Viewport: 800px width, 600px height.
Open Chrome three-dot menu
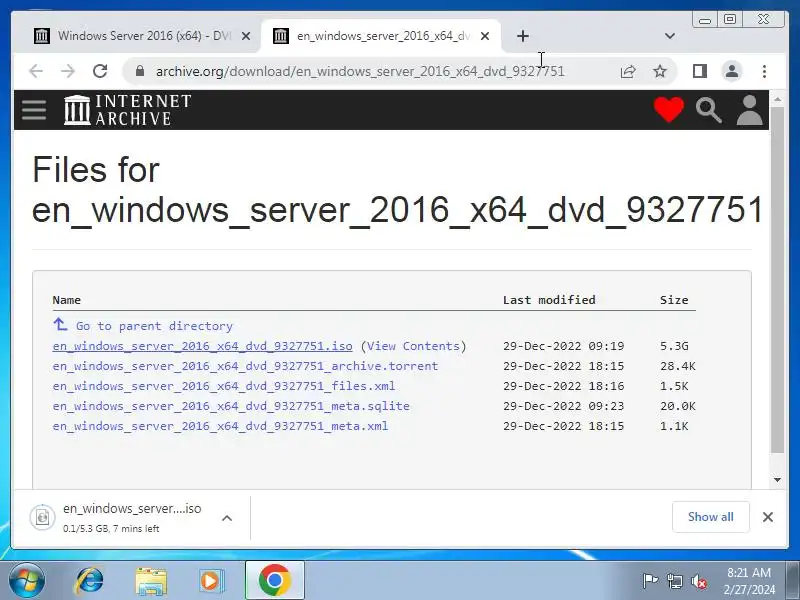coord(764,71)
